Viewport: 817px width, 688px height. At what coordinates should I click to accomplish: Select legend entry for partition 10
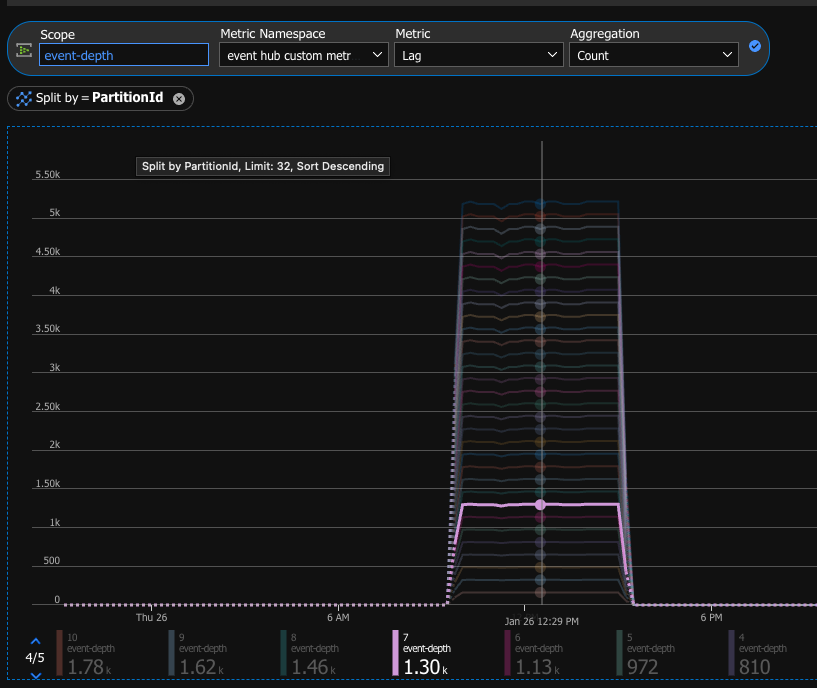(85, 654)
